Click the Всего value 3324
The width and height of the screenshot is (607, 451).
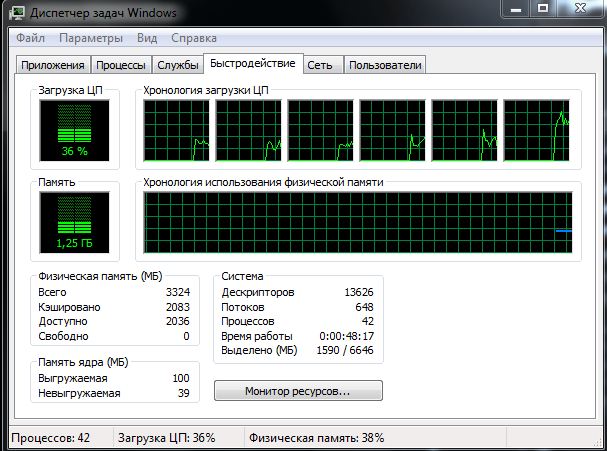[178, 292]
